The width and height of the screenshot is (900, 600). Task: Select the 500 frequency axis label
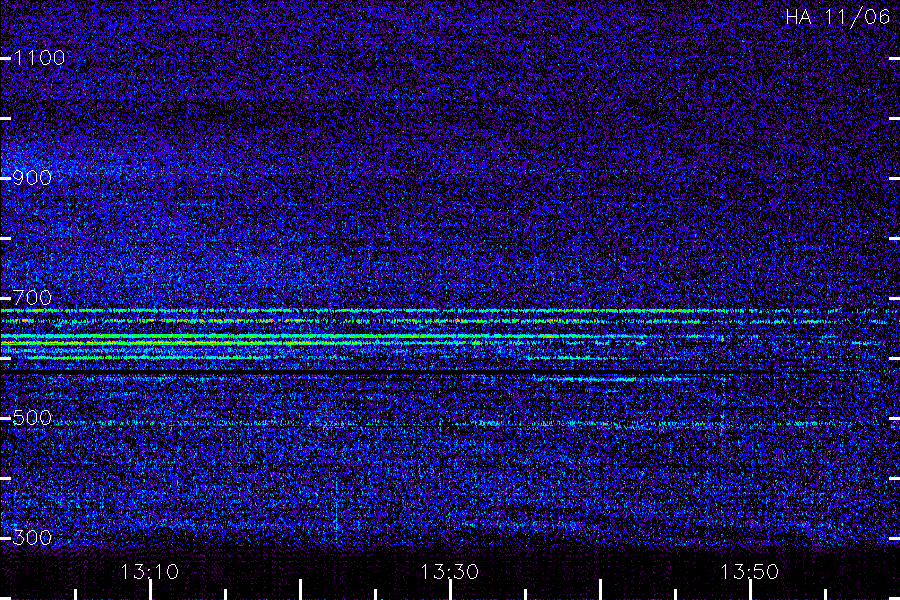[32, 417]
